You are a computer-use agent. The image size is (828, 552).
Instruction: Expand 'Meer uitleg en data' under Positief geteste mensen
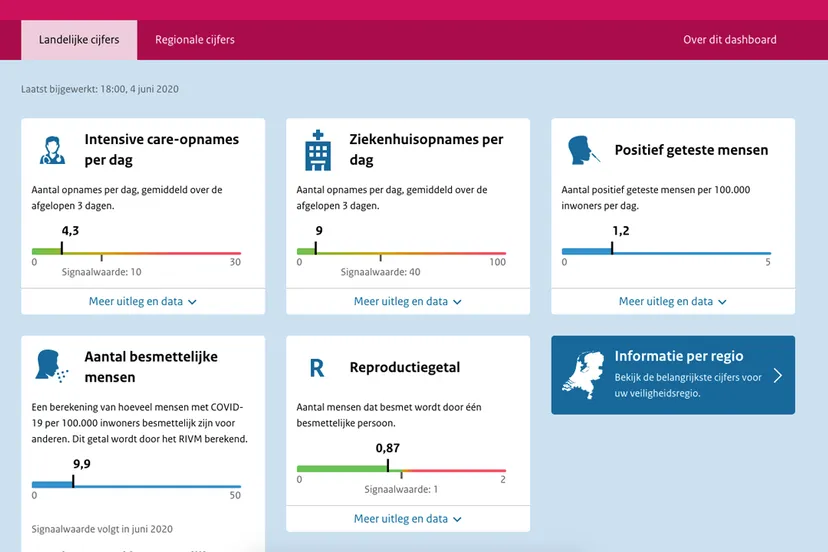click(x=673, y=301)
